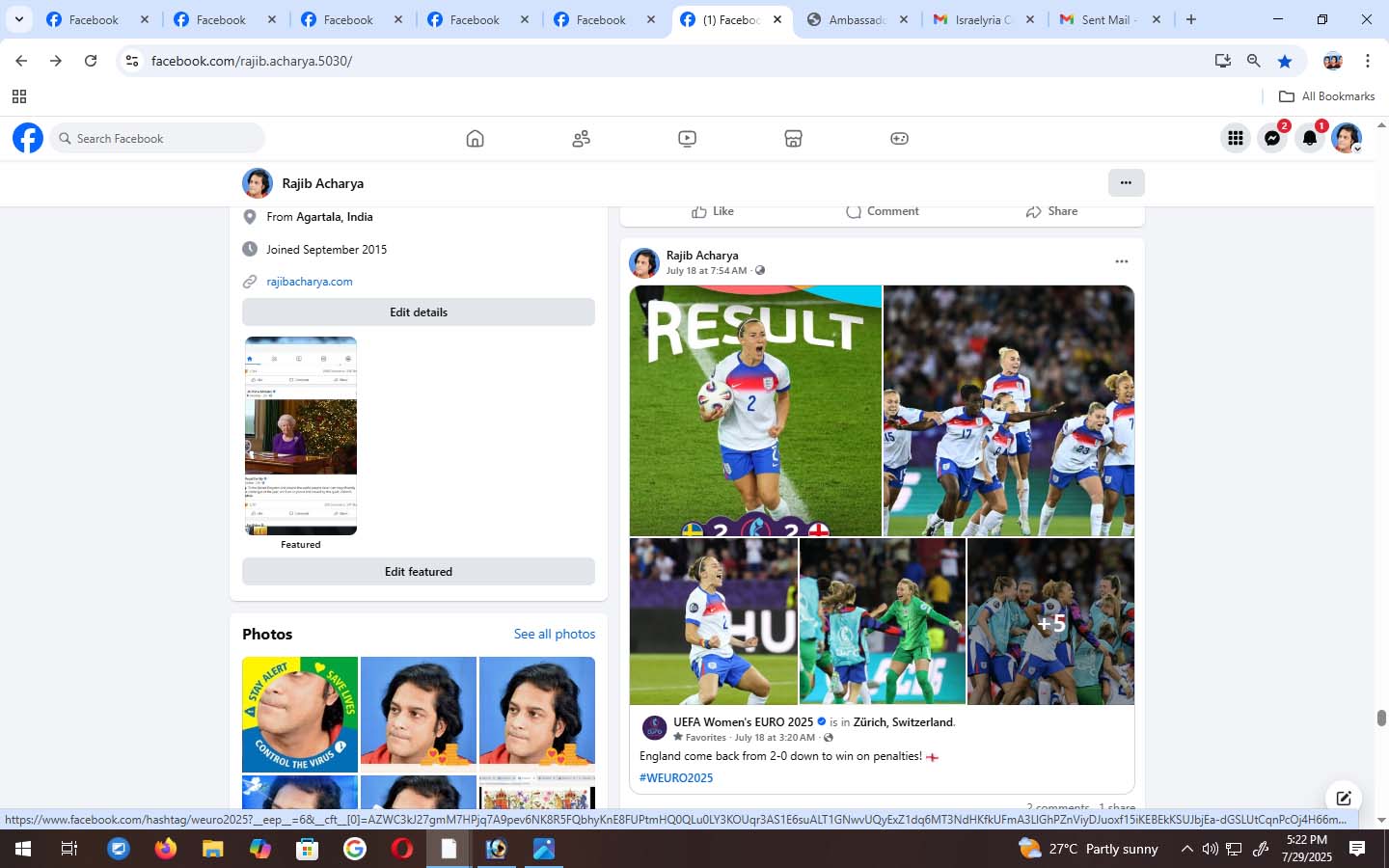Open the Friends icon in top navigation
Viewport: 1389px width, 868px height.
581,138
